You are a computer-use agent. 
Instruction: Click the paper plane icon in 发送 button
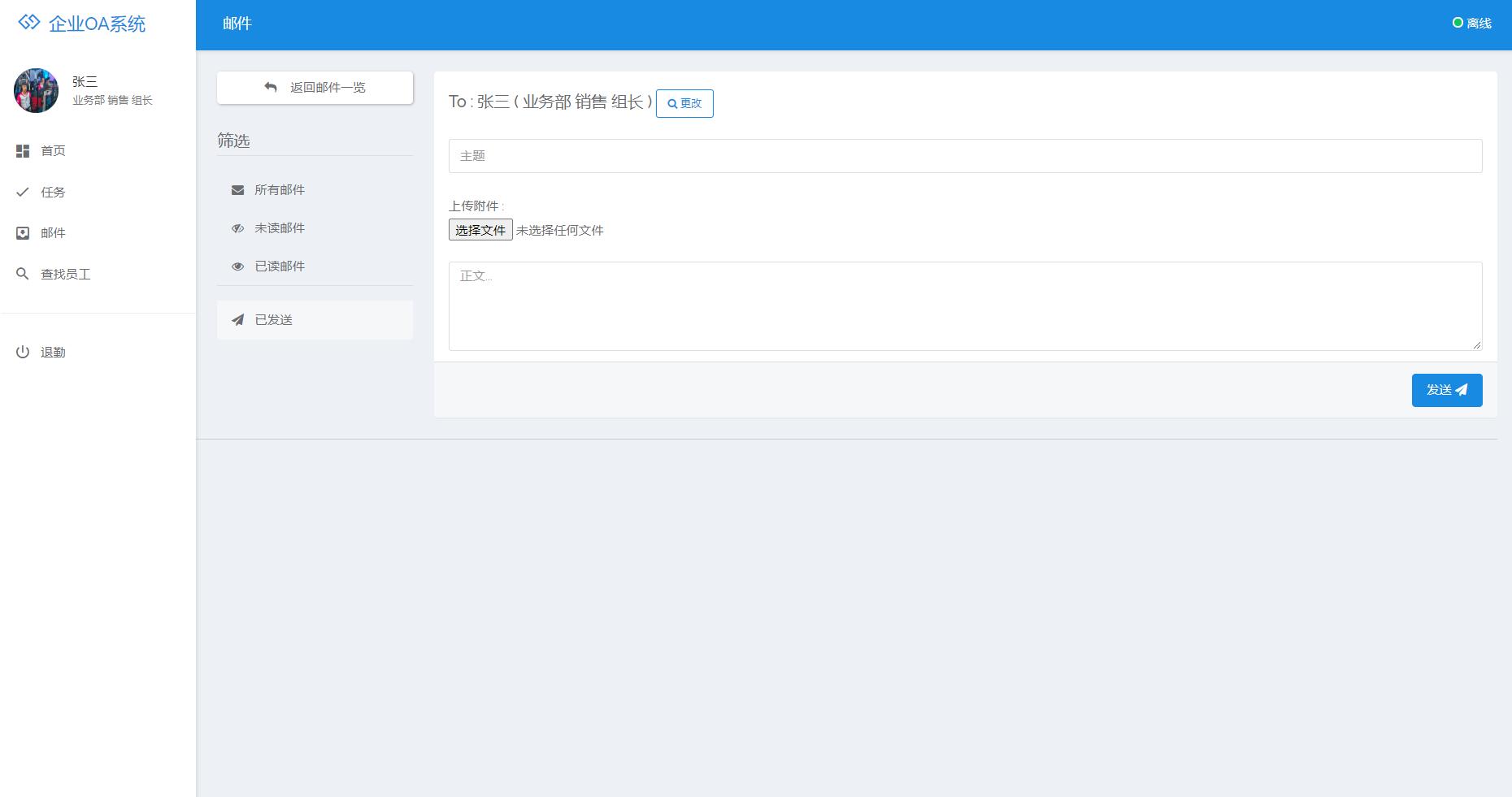click(1461, 390)
